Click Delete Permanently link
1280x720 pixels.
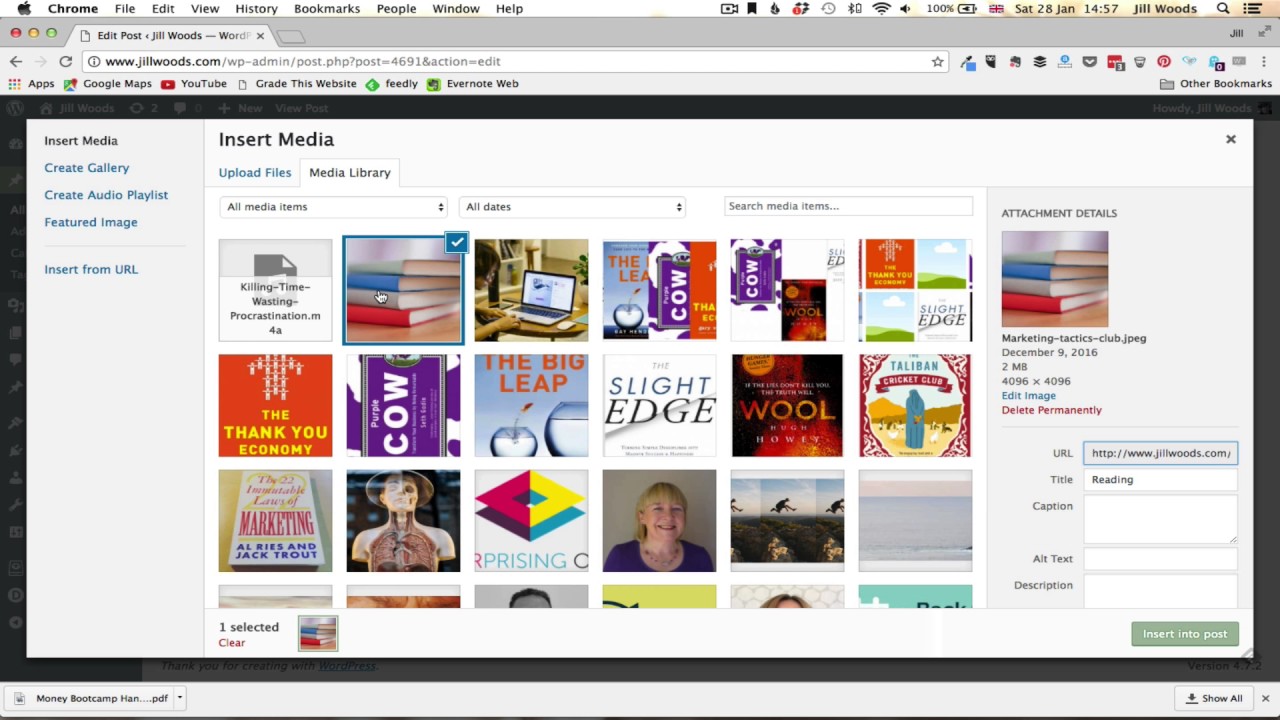1052,410
